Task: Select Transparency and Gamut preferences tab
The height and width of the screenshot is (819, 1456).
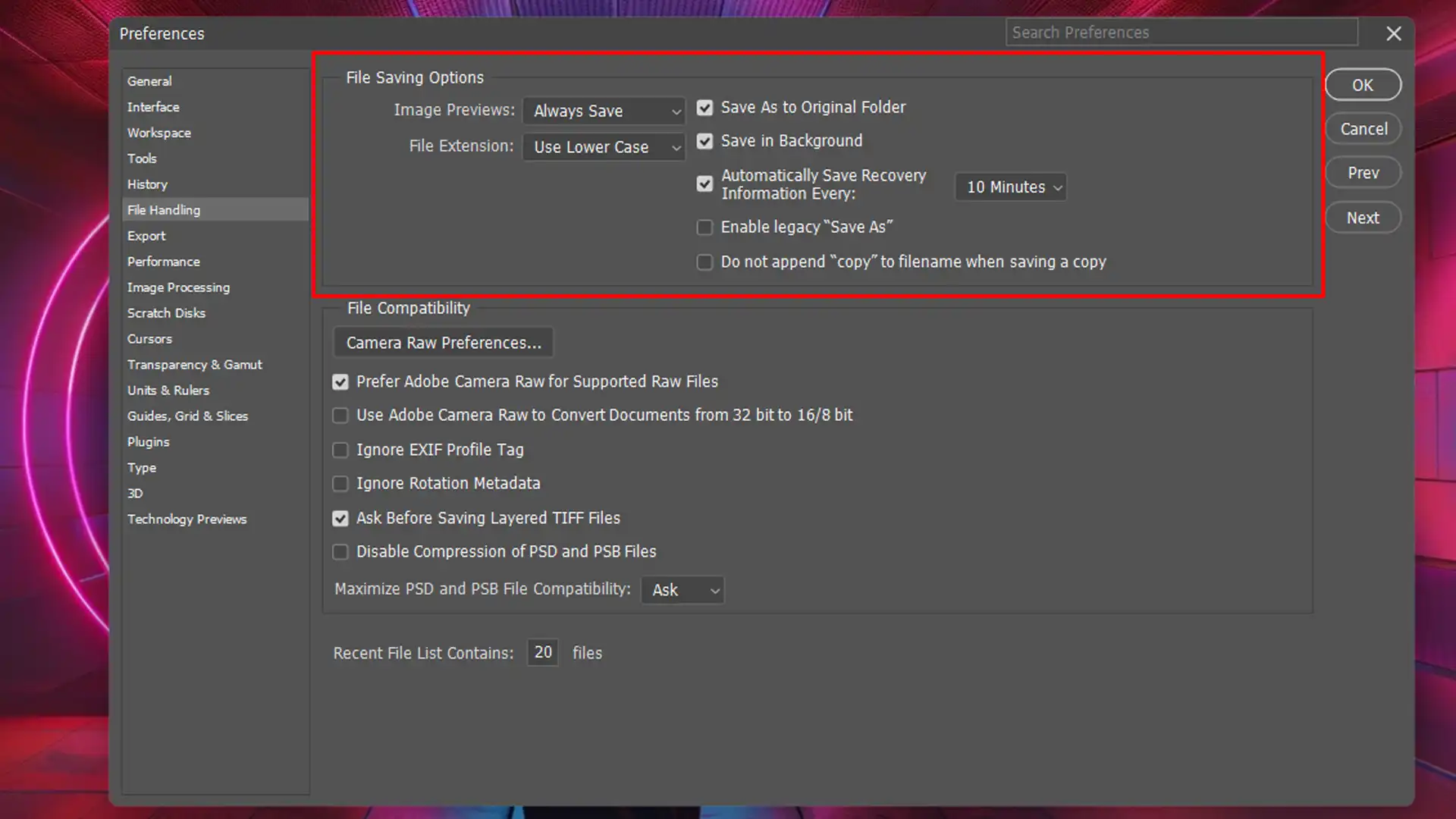Action: point(194,364)
